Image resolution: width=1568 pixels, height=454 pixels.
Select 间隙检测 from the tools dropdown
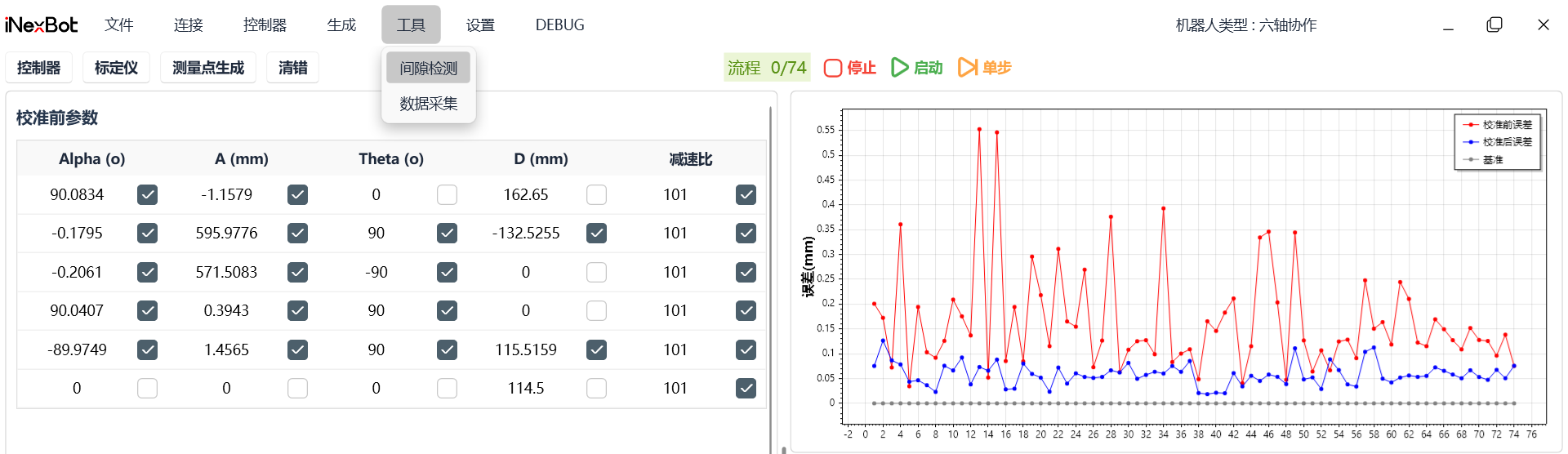429,68
